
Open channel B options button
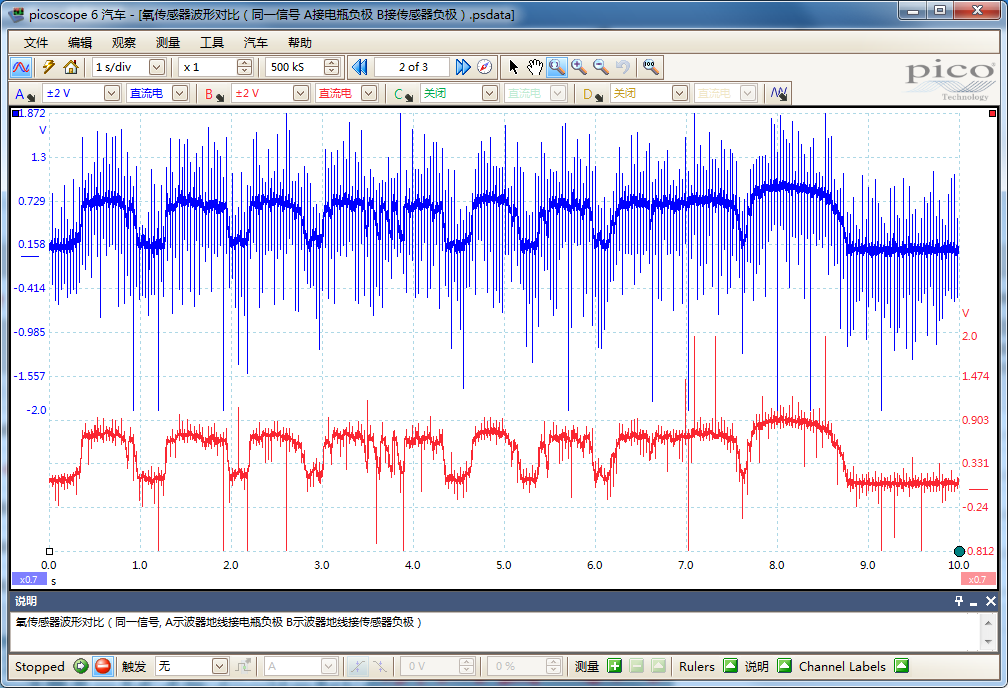tap(213, 94)
